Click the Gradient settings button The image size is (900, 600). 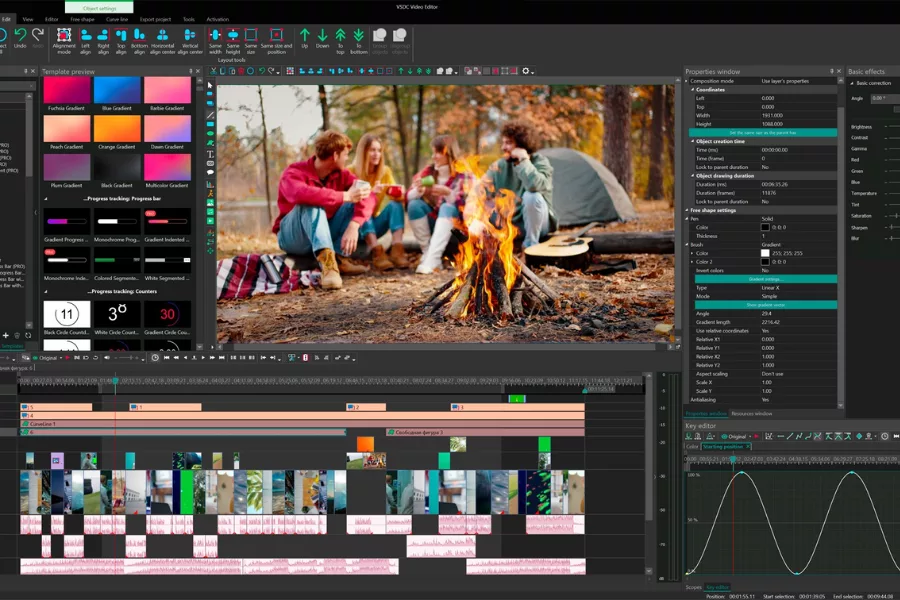tap(766, 279)
